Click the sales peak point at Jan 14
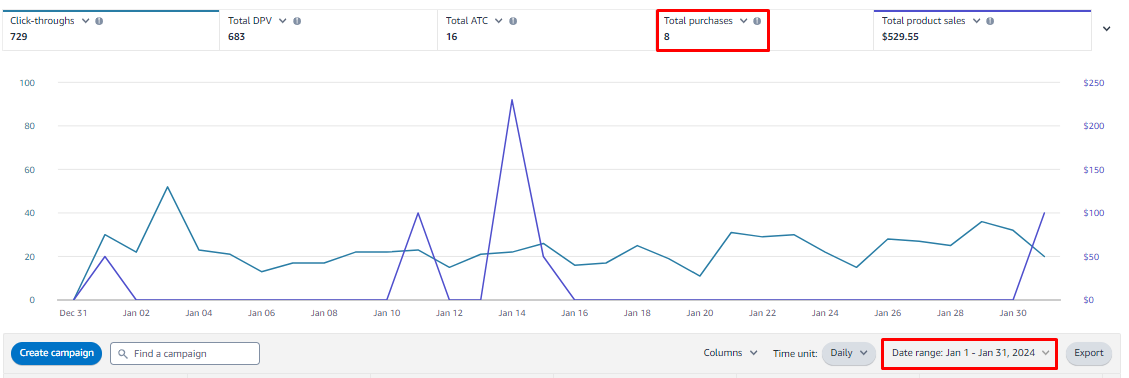 pos(512,100)
